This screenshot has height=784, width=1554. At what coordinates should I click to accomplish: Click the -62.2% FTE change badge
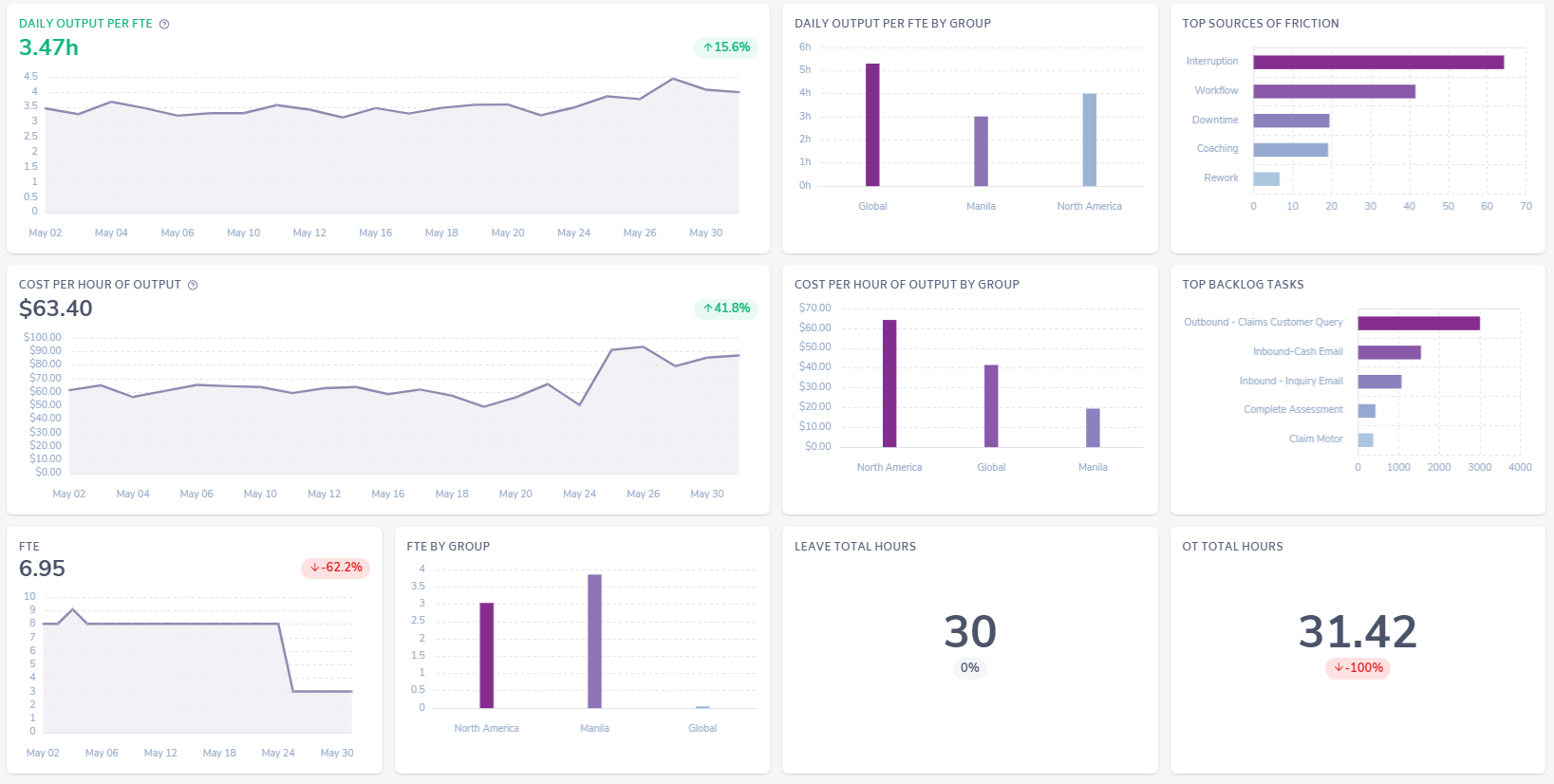[x=336, y=568]
